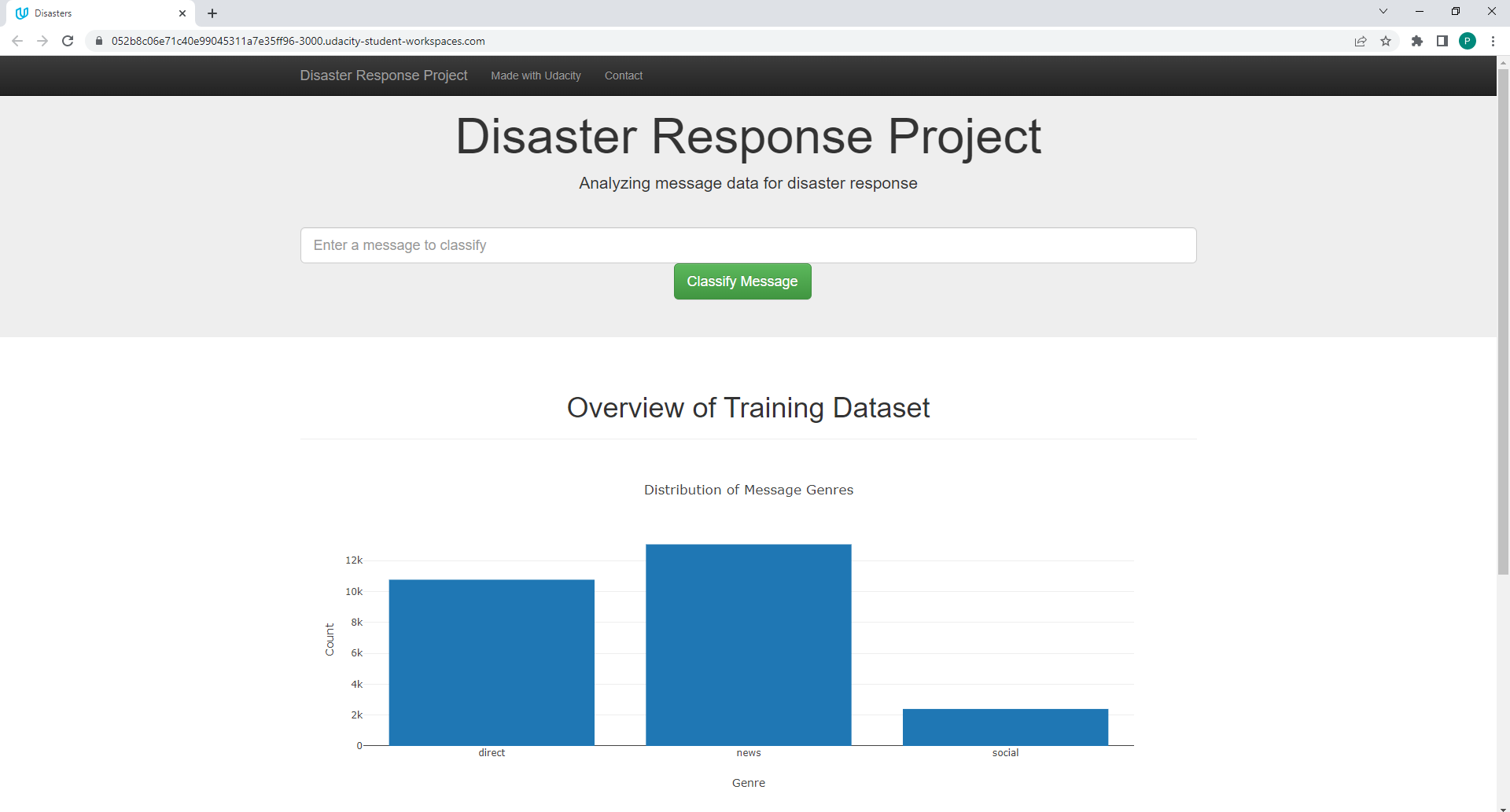The width and height of the screenshot is (1510, 812).
Task: Click the Distribution of Message Genres title
Action: [x=749, y=490]
